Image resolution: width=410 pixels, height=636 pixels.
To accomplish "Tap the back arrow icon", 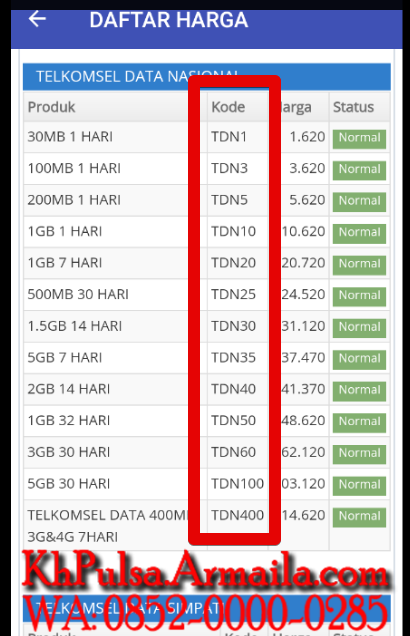I will pos(37,19).
